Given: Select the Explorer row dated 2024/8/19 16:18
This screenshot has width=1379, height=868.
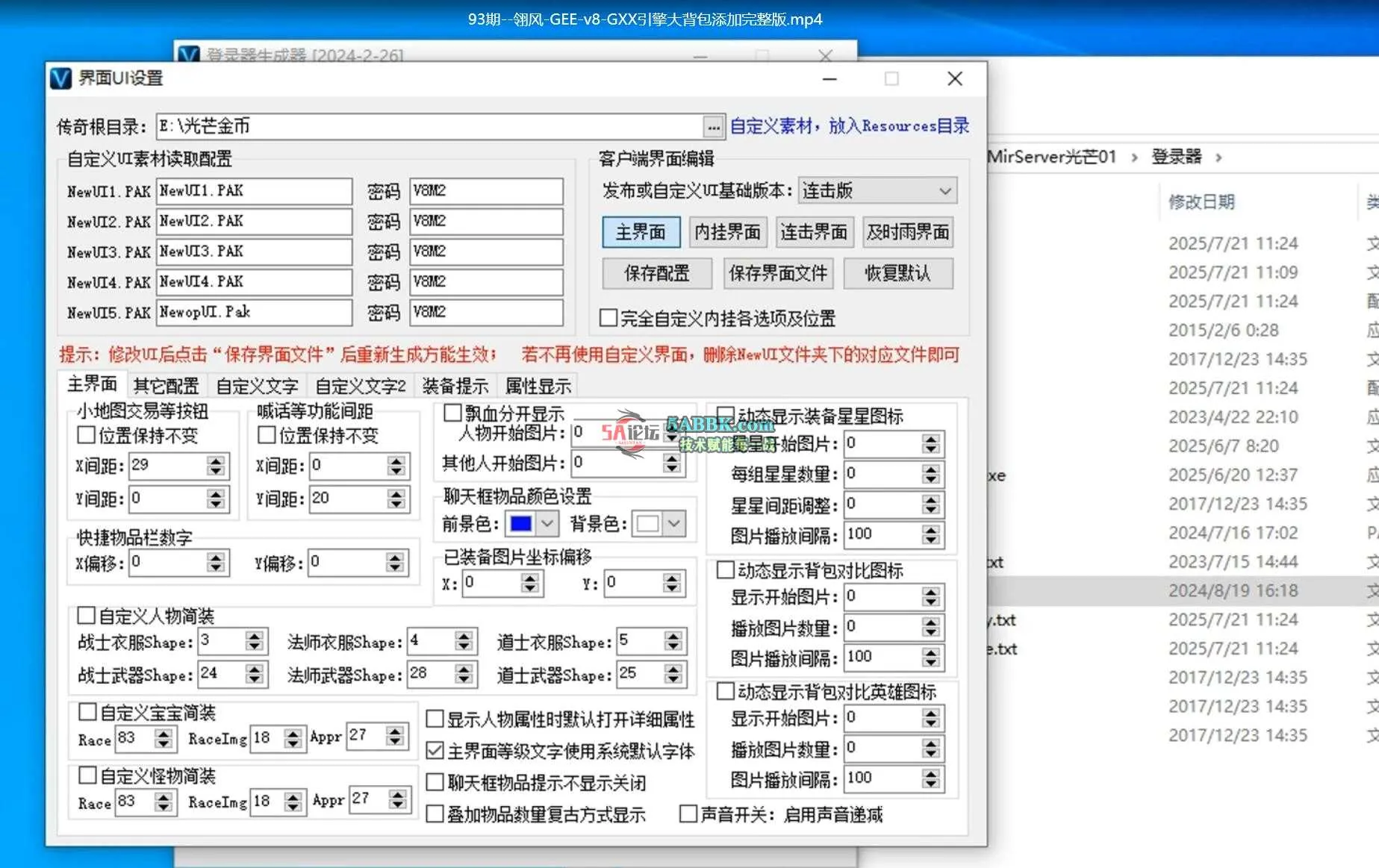Looking at the screenshot, I should click(x=1183, y=590).
